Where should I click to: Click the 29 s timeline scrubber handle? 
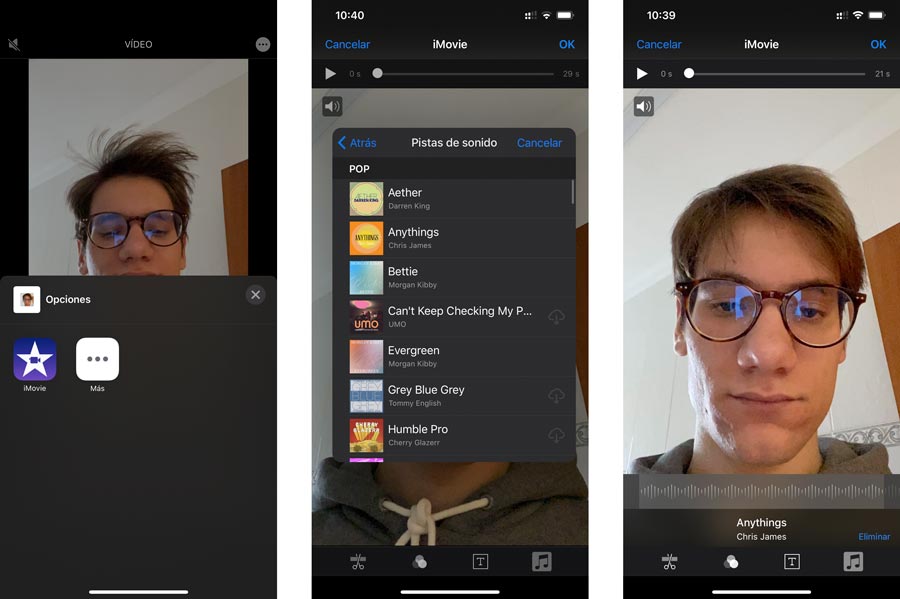point(377,73)
